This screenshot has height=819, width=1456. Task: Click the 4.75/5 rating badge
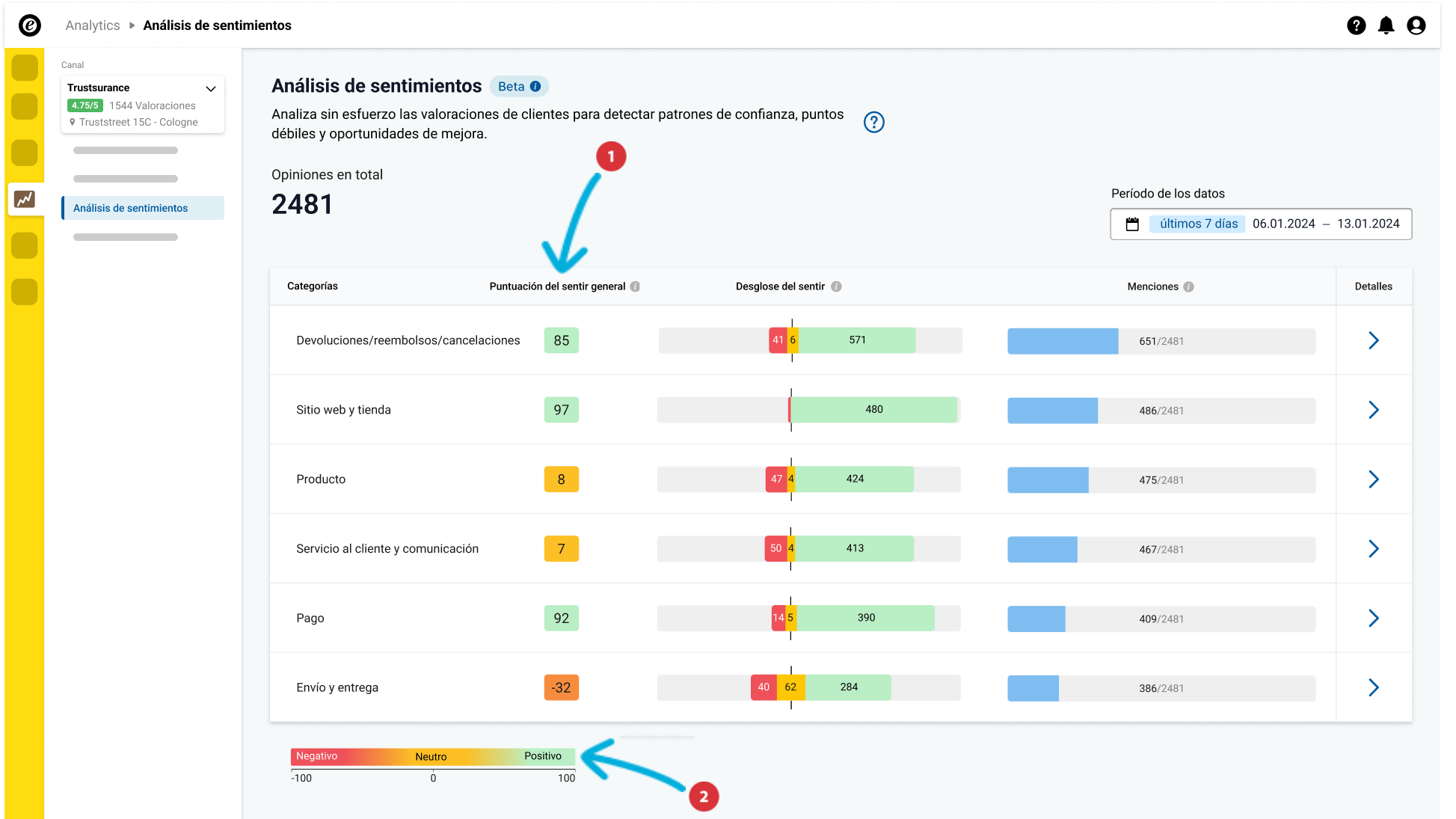pos(85,105)
